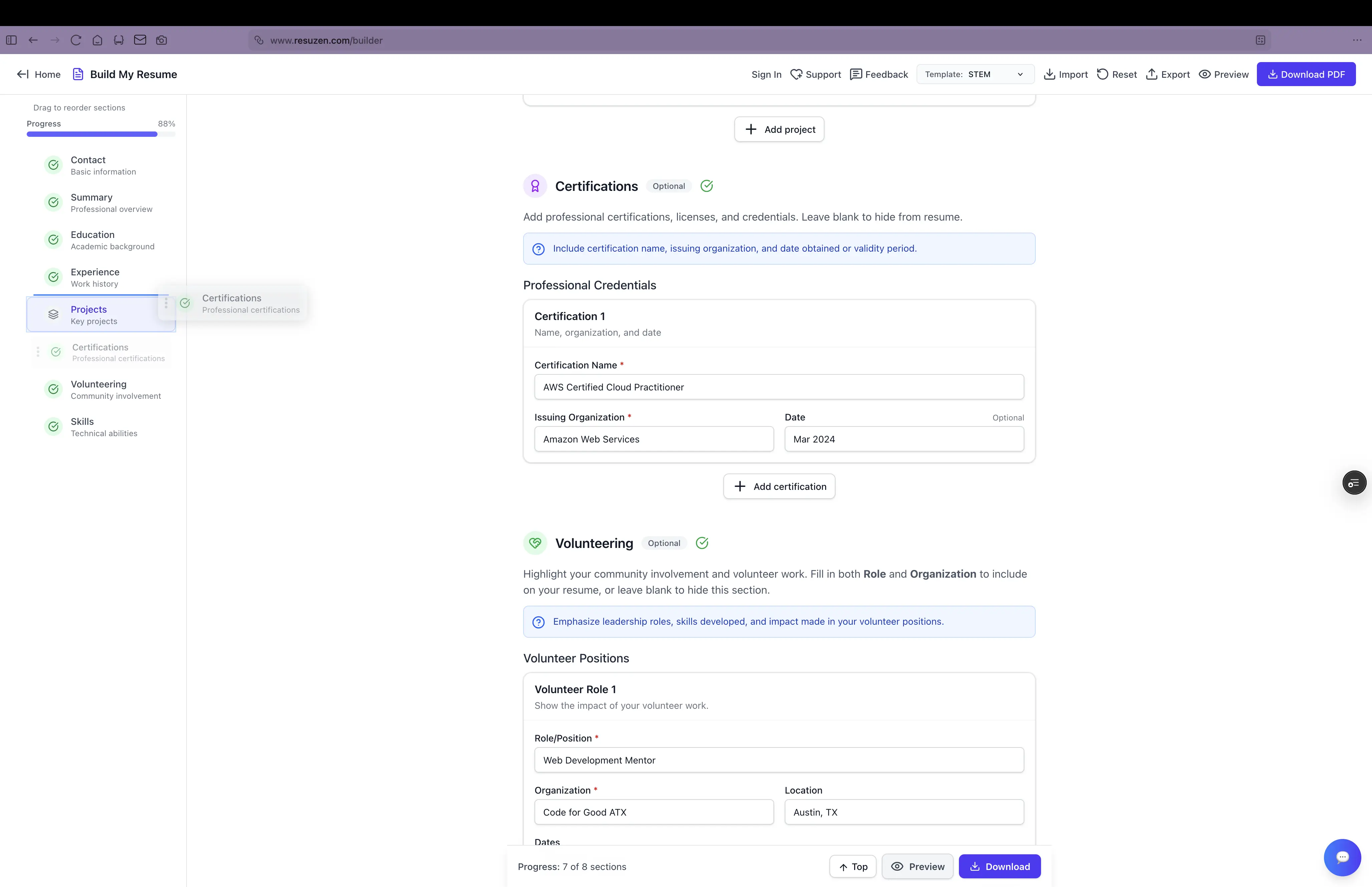
Task: Toggle the completion checkmark next to Certifications heading
Action: [706, 186]
